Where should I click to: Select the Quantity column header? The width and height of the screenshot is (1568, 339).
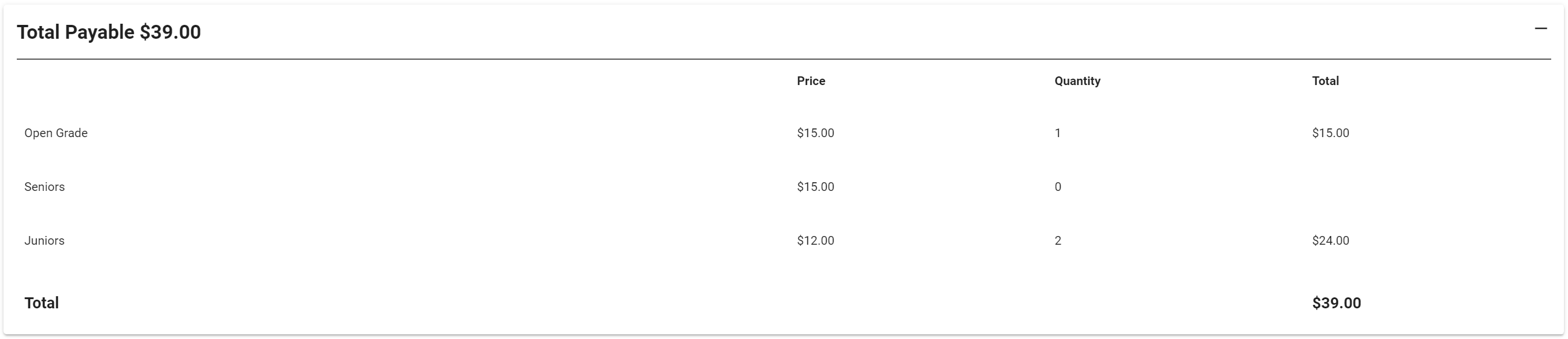pos(1077,81)
